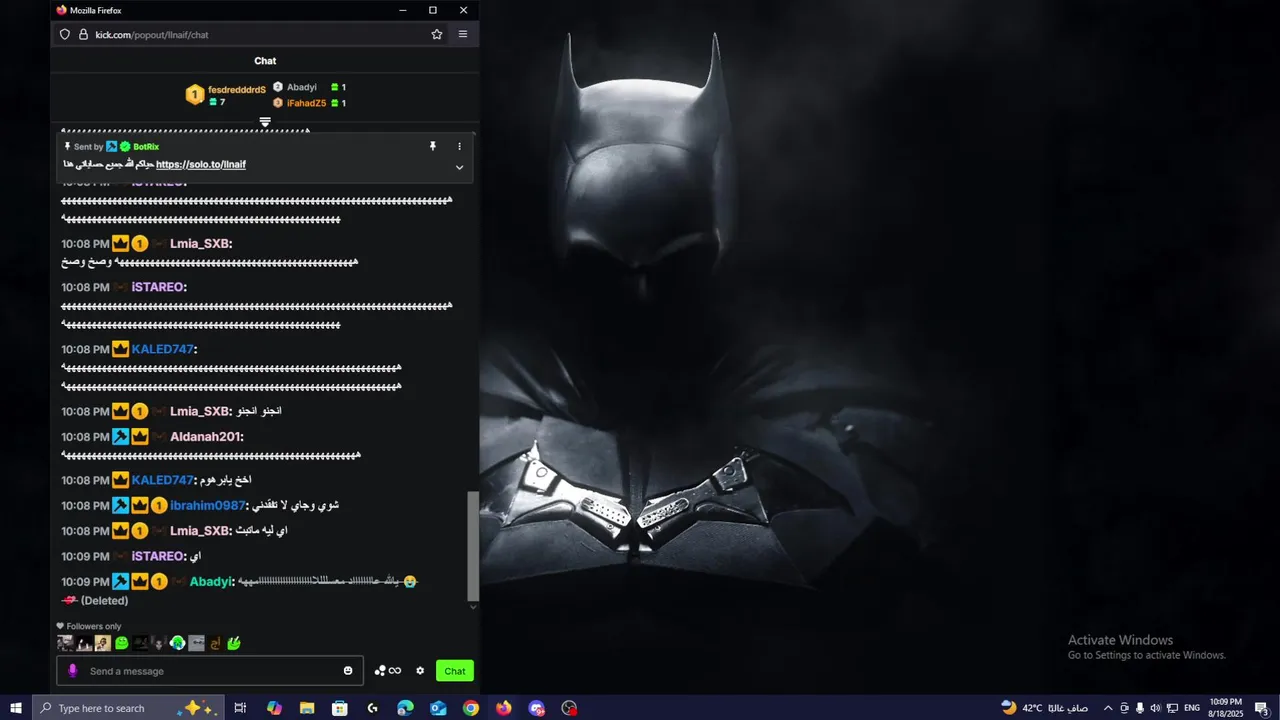The width and height of the screenshot is (1280, 720).
Task: Open pinned message three-dot options
Action: (460, 146)
